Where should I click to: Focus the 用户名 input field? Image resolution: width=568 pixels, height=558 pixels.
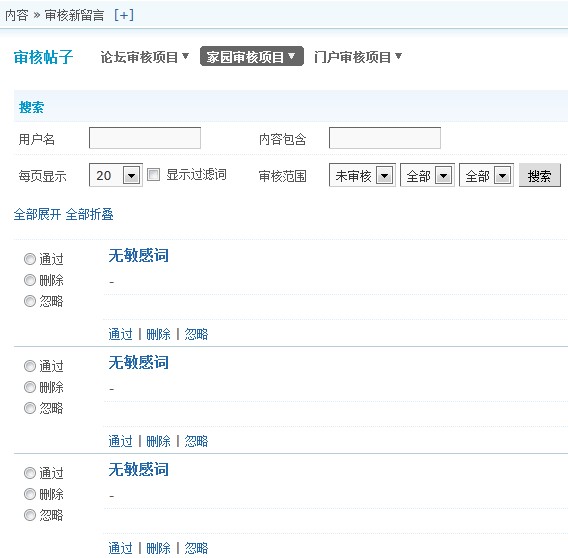145,138
